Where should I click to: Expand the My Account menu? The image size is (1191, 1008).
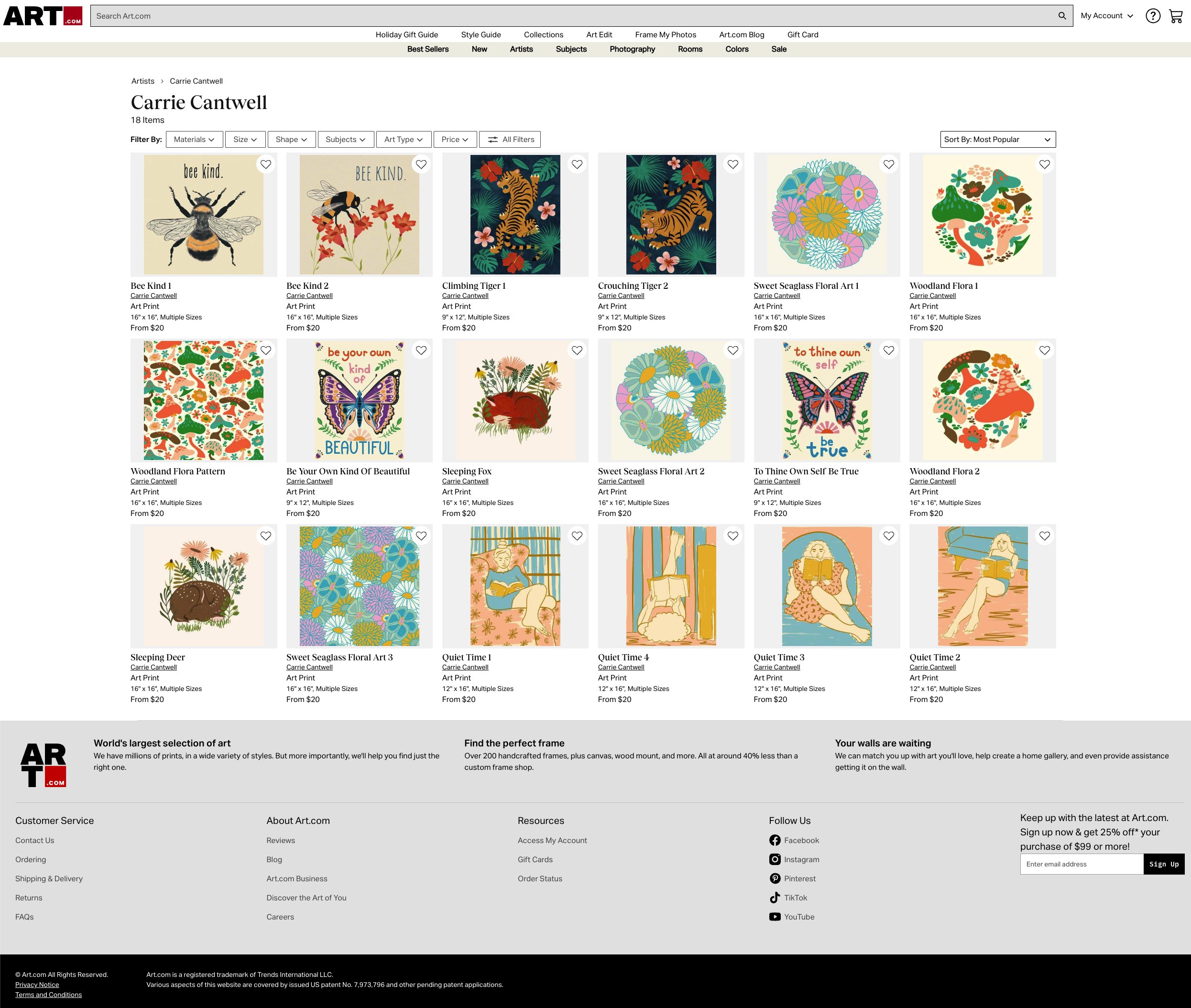pos(1106,16)
